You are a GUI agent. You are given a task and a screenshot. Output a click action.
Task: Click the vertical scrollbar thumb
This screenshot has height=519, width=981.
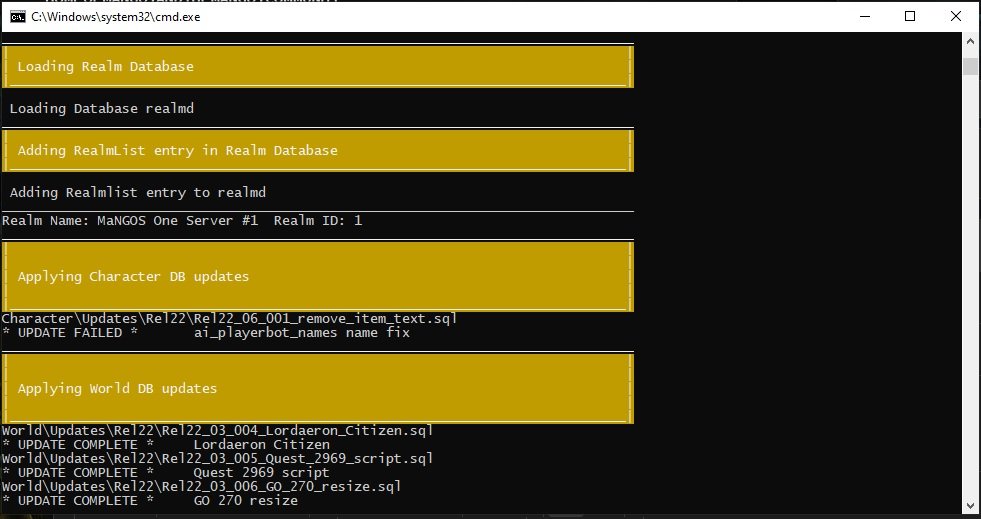tap(970, 66)
